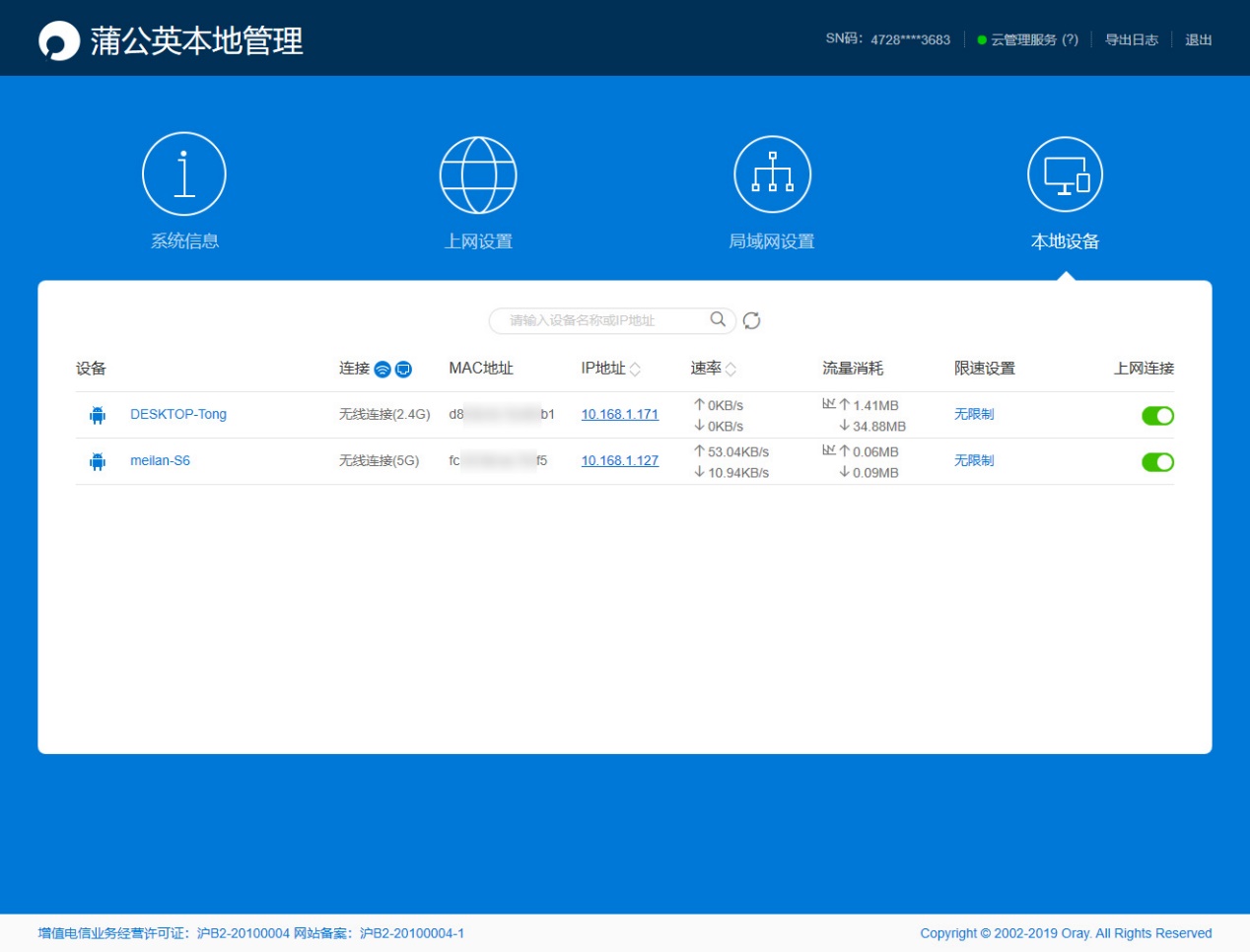The image size is (1250, 952).
Task: Click the search magnifier icon
Action: 717,319
